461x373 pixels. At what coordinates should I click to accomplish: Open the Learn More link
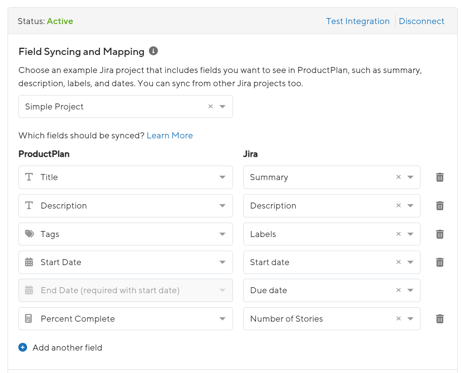170,135
